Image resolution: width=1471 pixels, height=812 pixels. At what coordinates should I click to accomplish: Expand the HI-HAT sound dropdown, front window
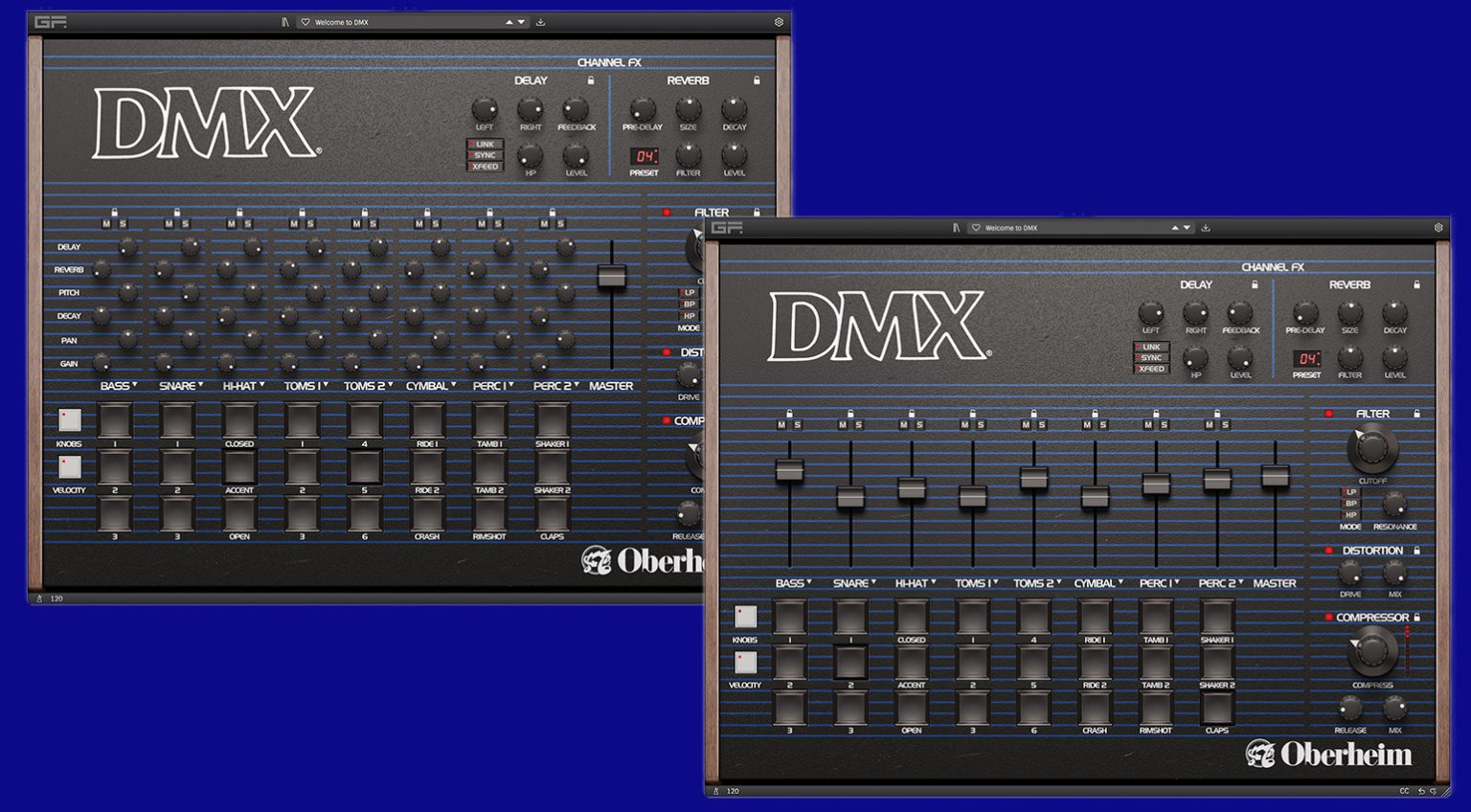tap(933, 582)
